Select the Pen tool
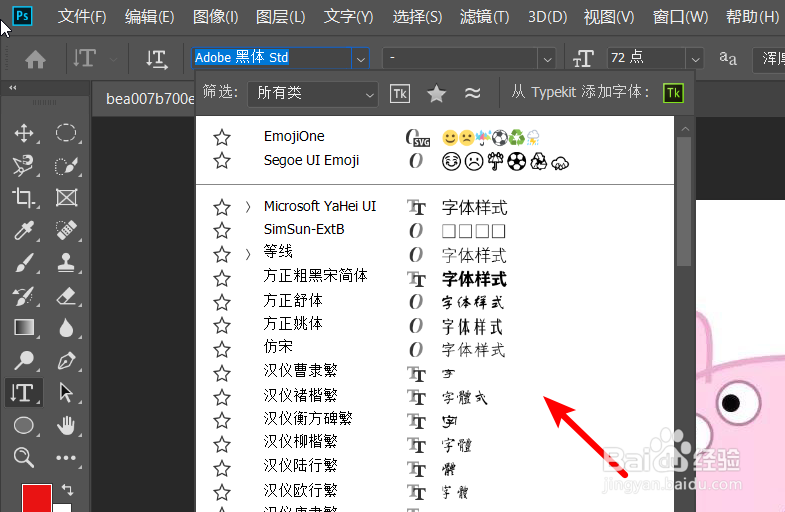This screenshot has height=512, width=785. point(66,360)
